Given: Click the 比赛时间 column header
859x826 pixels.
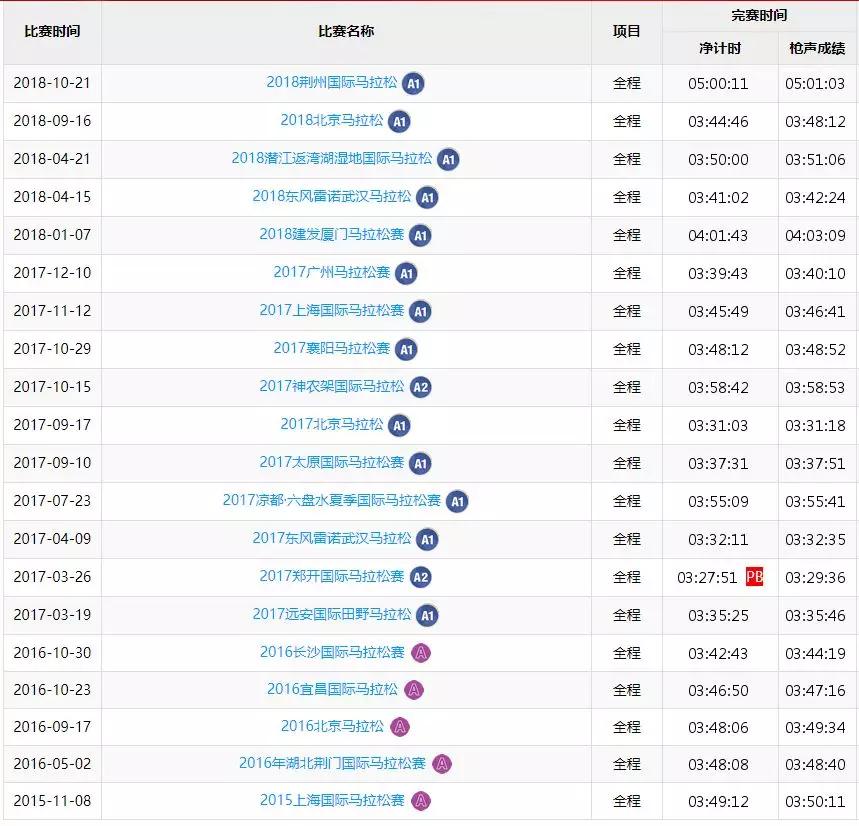Looking at the screenshot, I should click(52, 32).
